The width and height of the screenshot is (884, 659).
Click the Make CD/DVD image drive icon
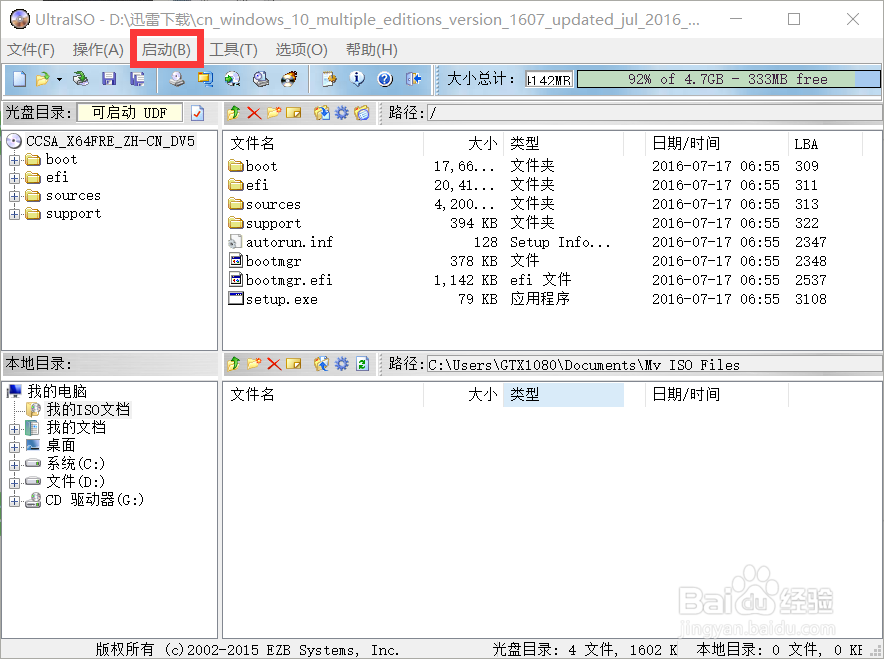click(x=177, y=79)
